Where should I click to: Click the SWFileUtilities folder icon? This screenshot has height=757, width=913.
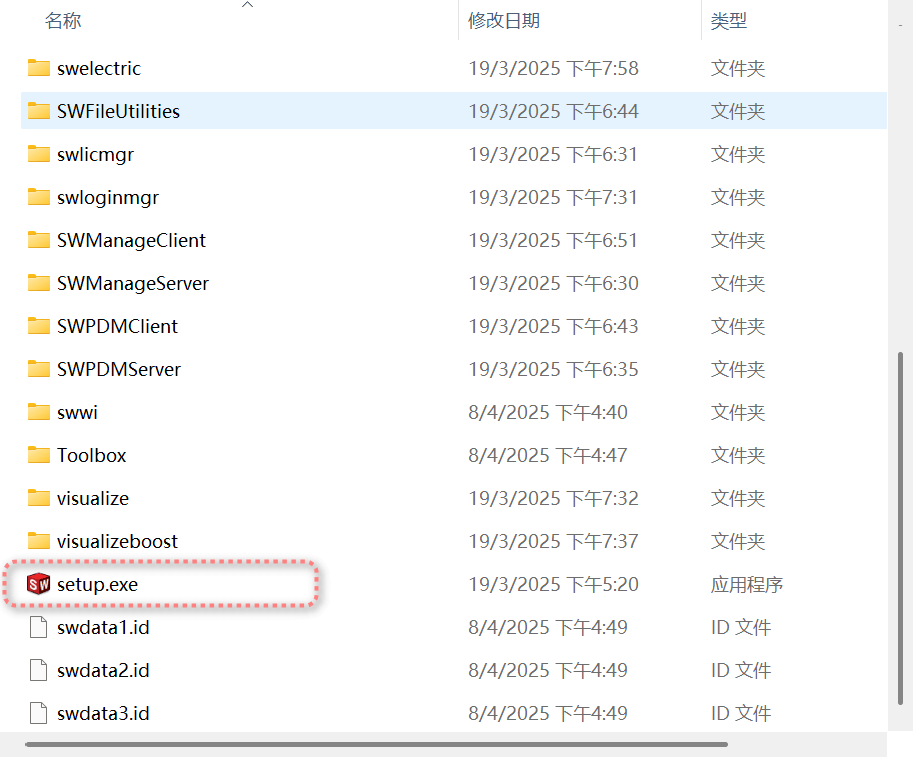pos(38,111)
